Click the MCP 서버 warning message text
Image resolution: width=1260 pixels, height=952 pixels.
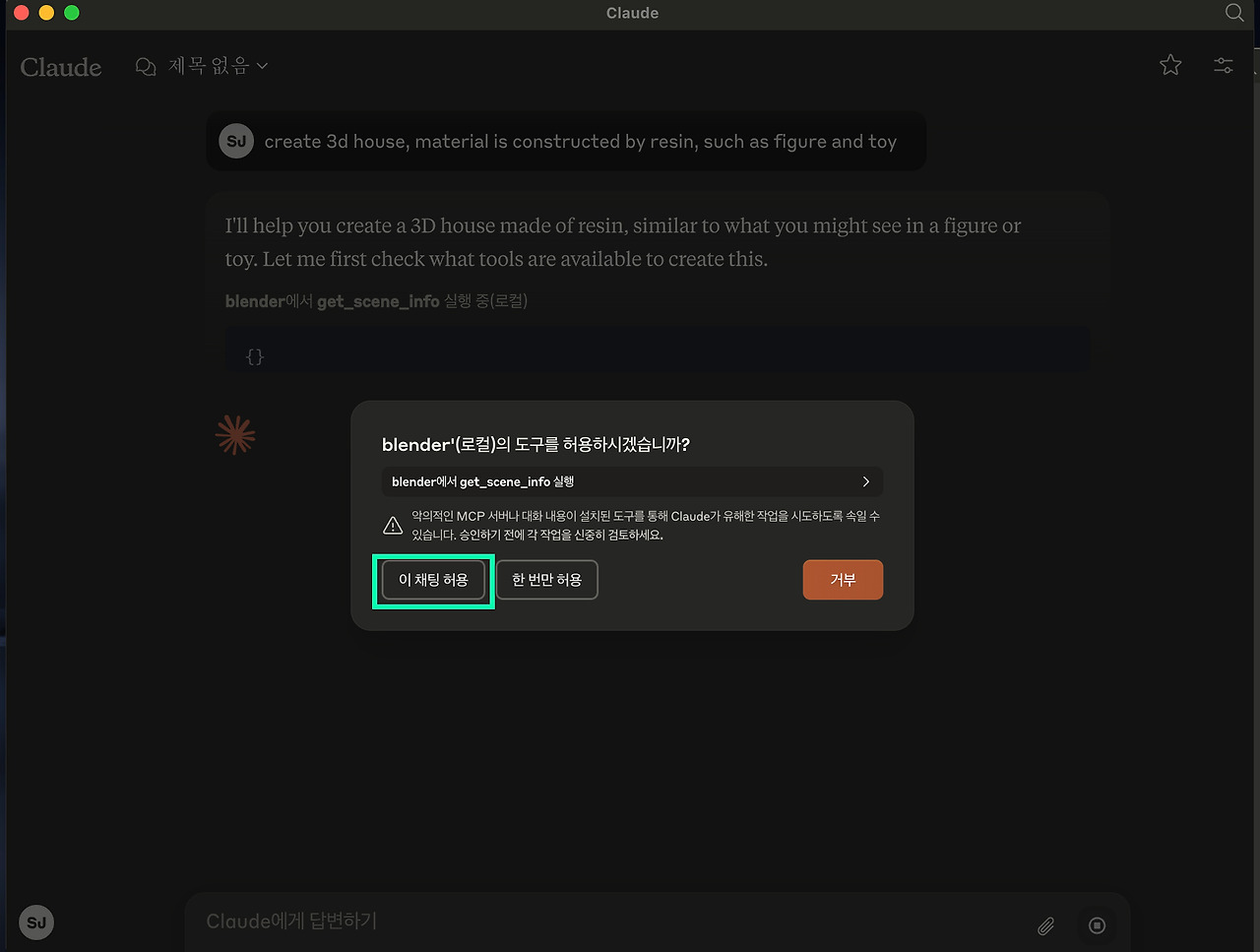(x=646, y=526)
